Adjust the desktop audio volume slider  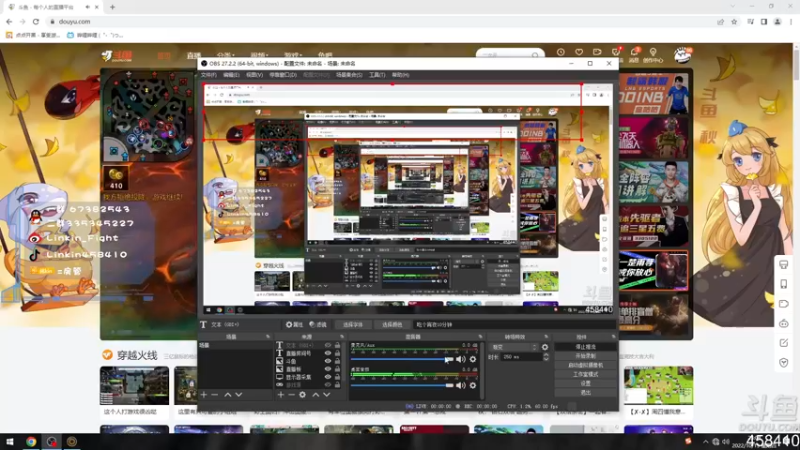coord(402,385)
